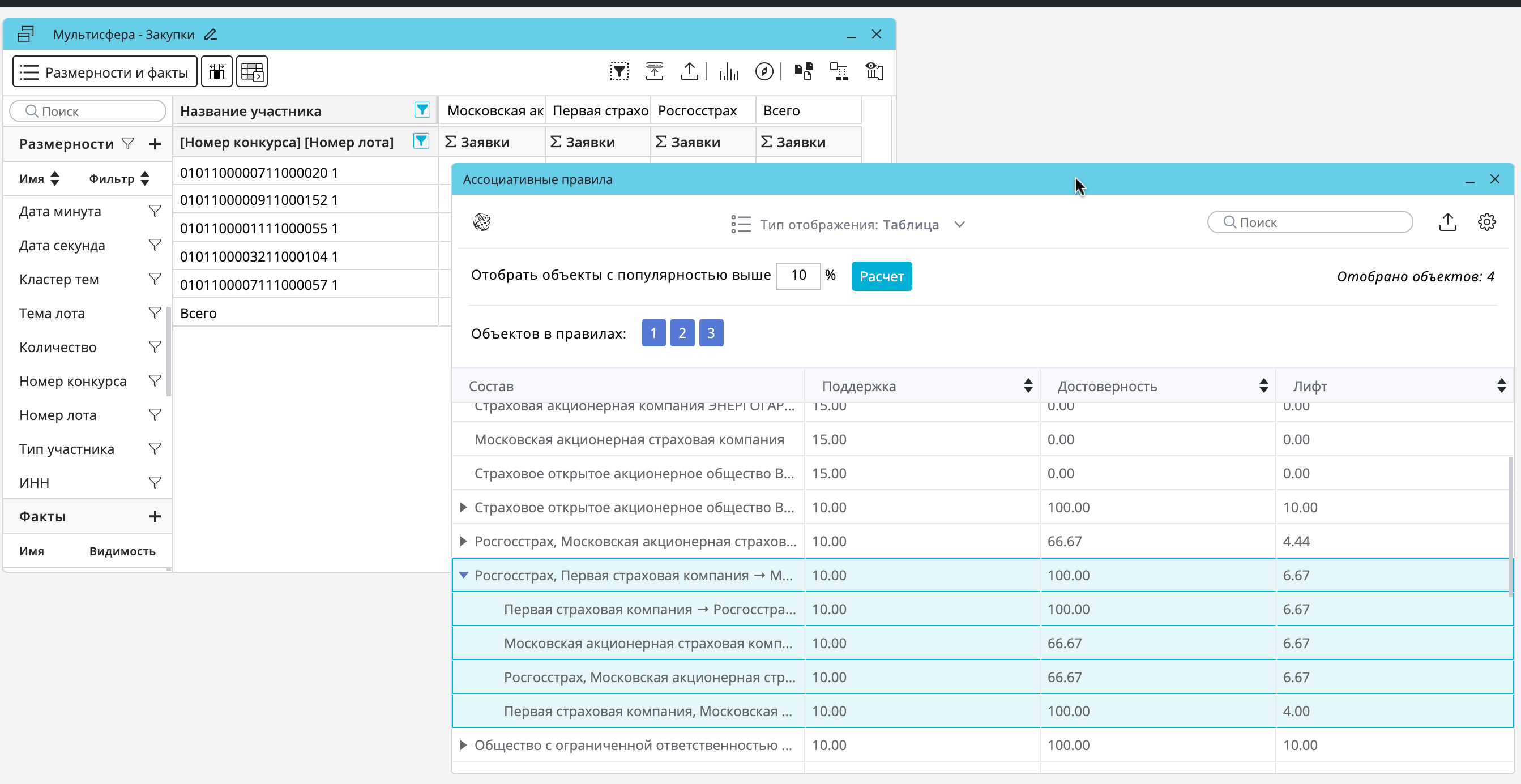1521x784 pixels.
Task: Click the popularity percentage input field
Action: tap(798, 275)
